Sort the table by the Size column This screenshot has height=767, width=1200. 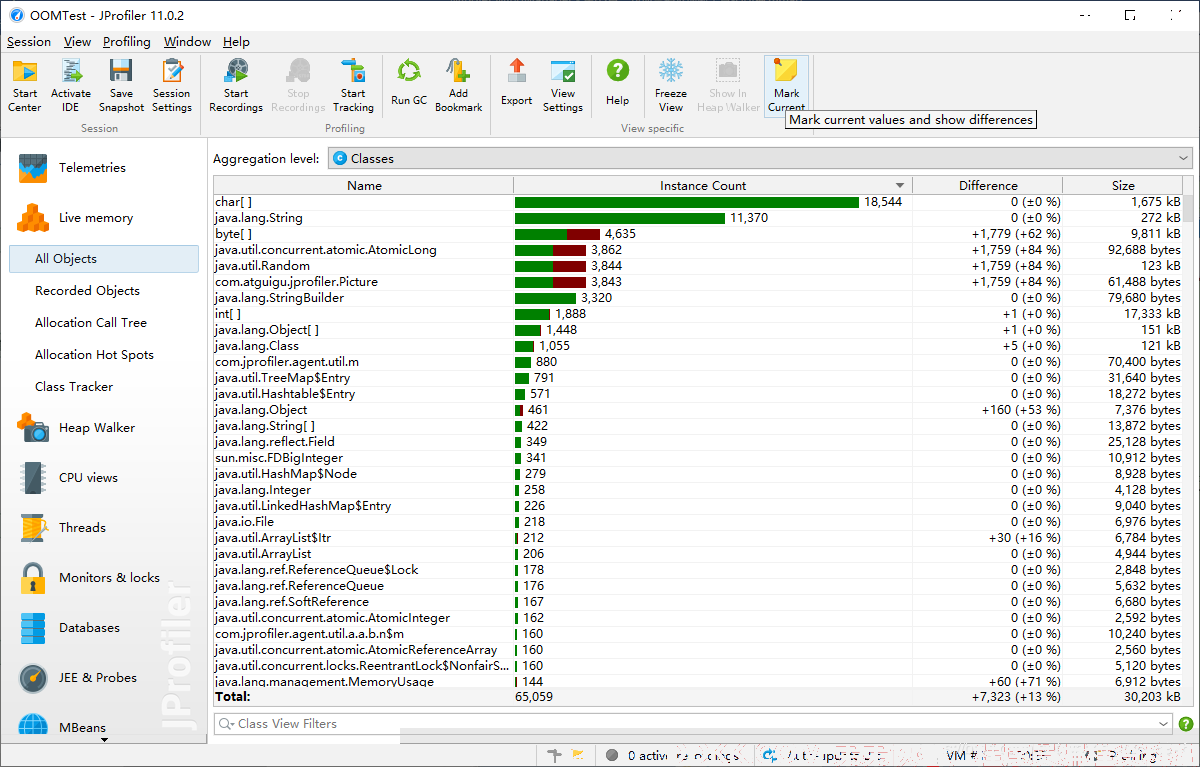pos(1123,186)
